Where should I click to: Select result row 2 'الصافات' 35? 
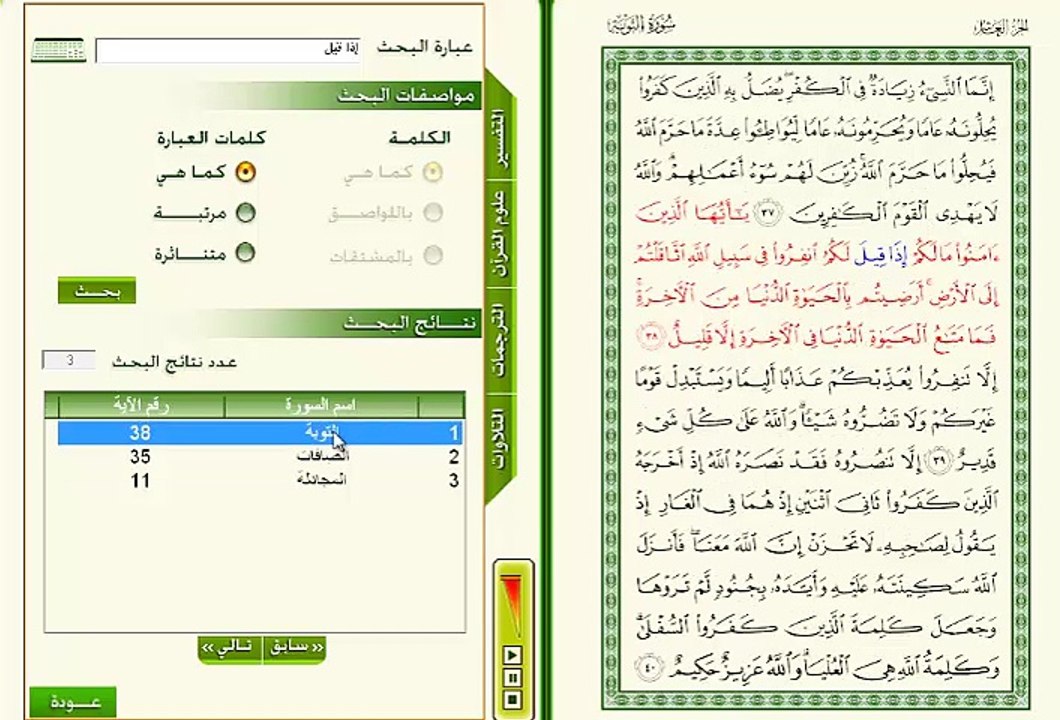coord(261,457)
